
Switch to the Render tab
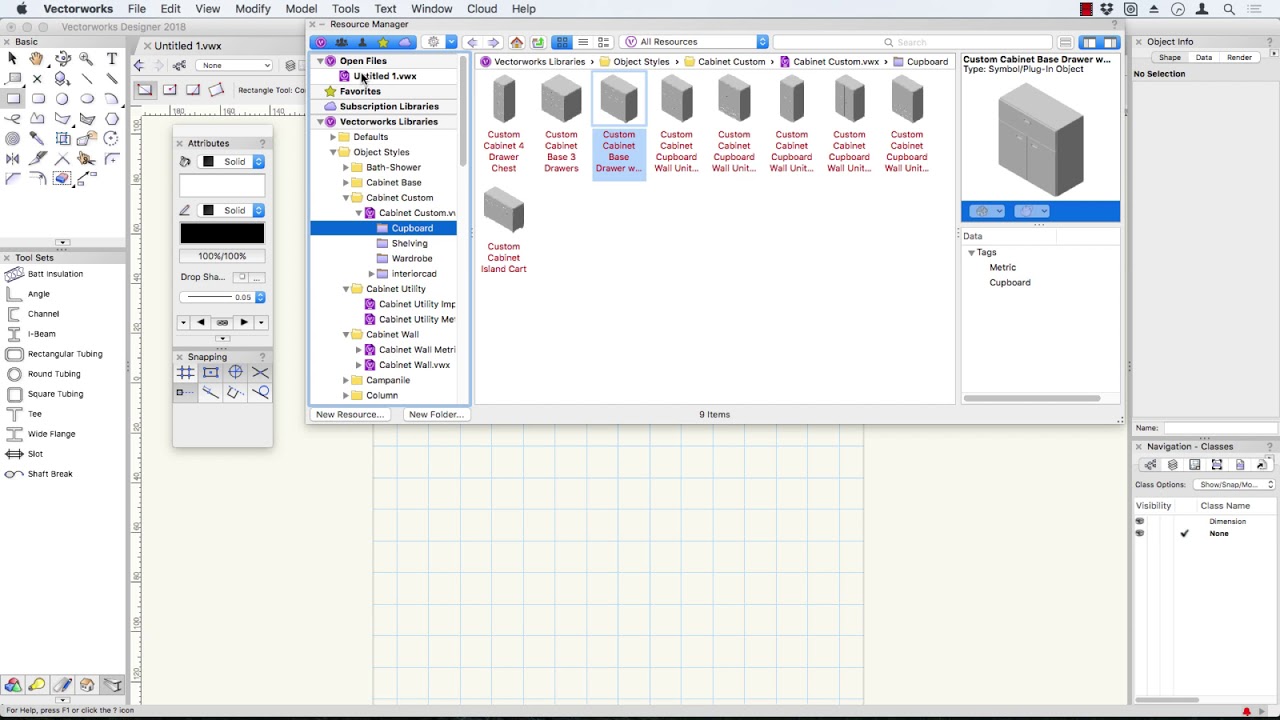[x=1239, y=58]
